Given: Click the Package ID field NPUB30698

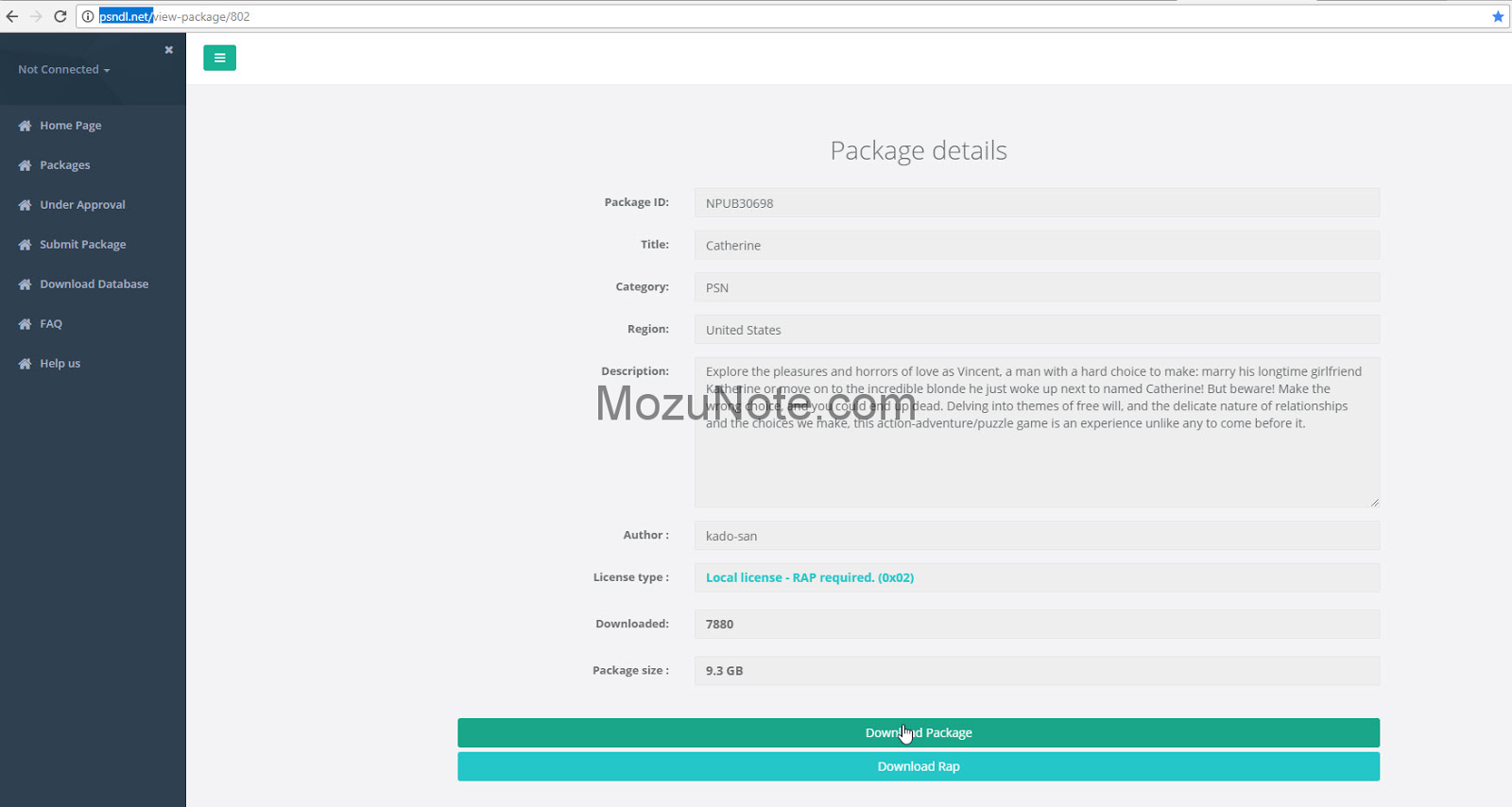Looking at the screenshot, I should 1037,203.
